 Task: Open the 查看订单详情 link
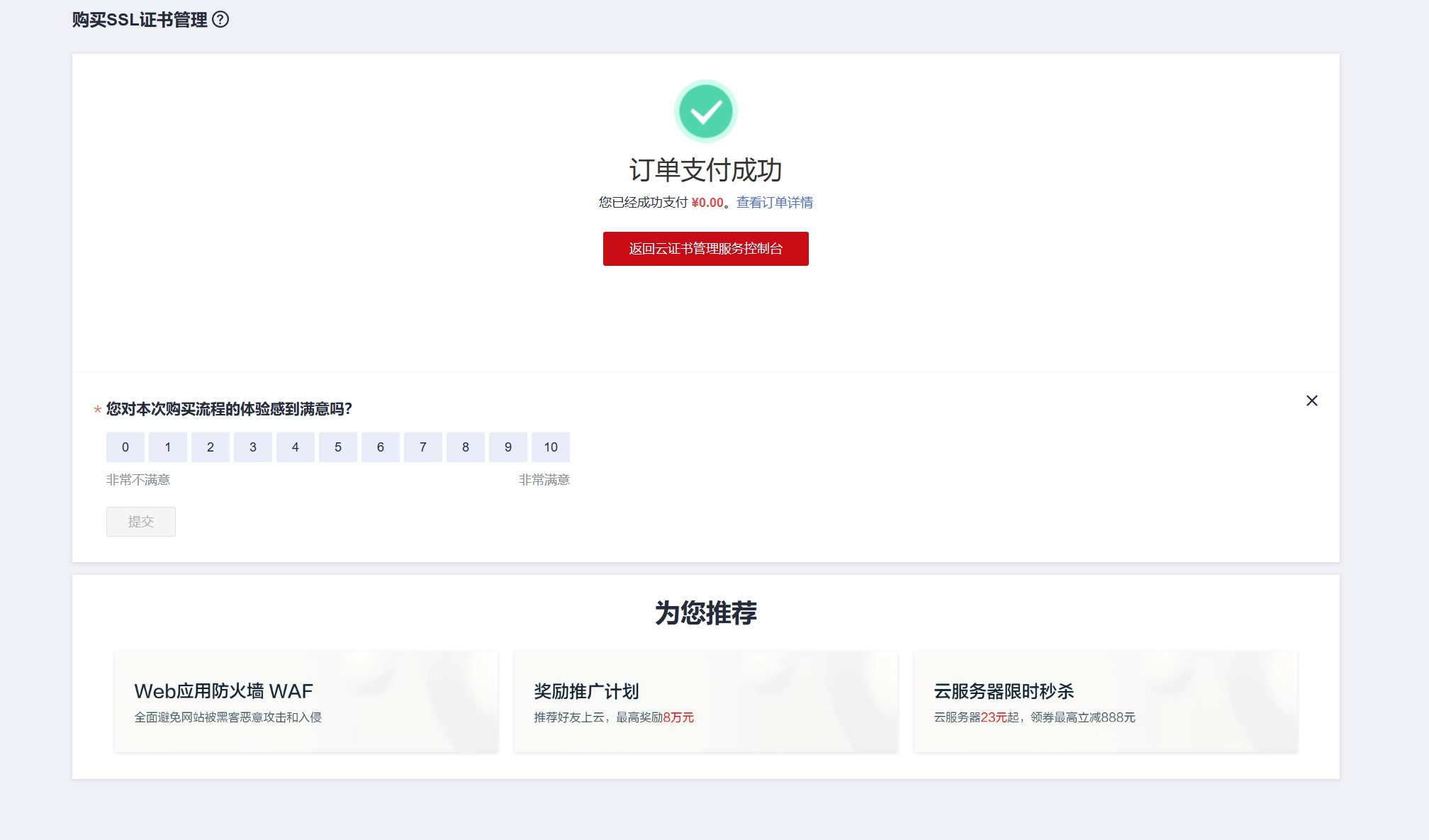774,203
